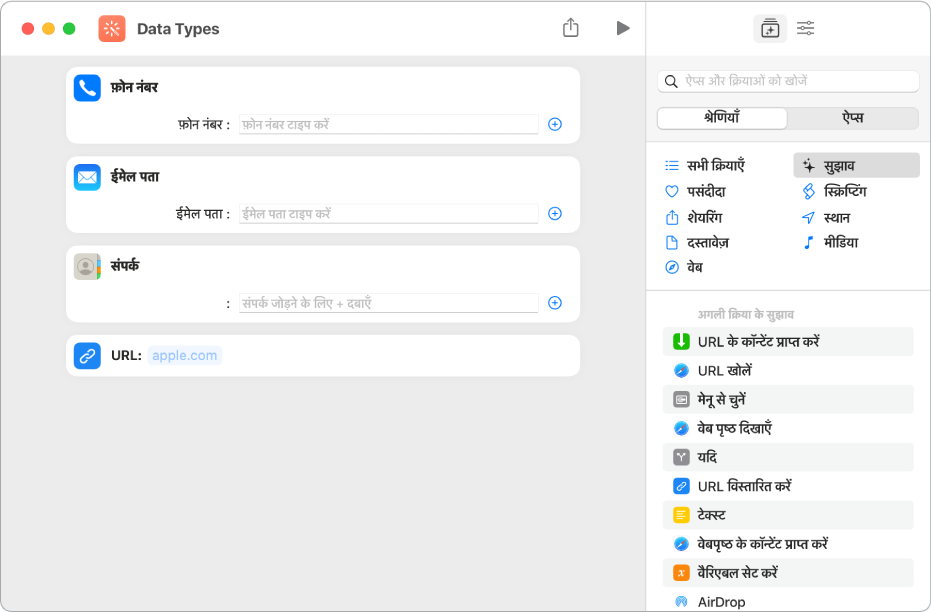The height and width of the screenshot is (612, 931).
Task: Switch to the श्रेणियाँ tab
Action: click(x=722, y=118)
